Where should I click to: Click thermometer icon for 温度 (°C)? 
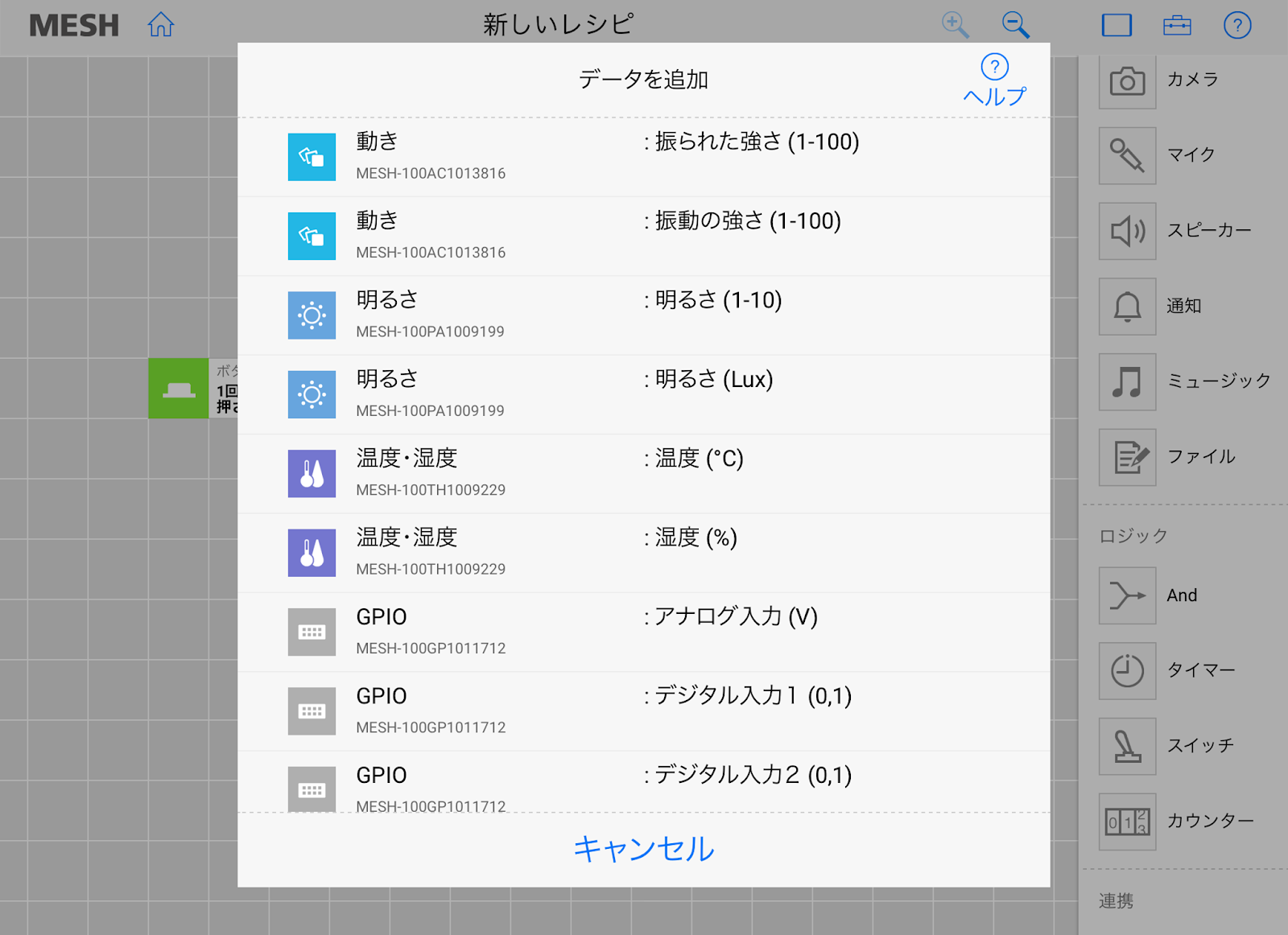coord(312,474)
